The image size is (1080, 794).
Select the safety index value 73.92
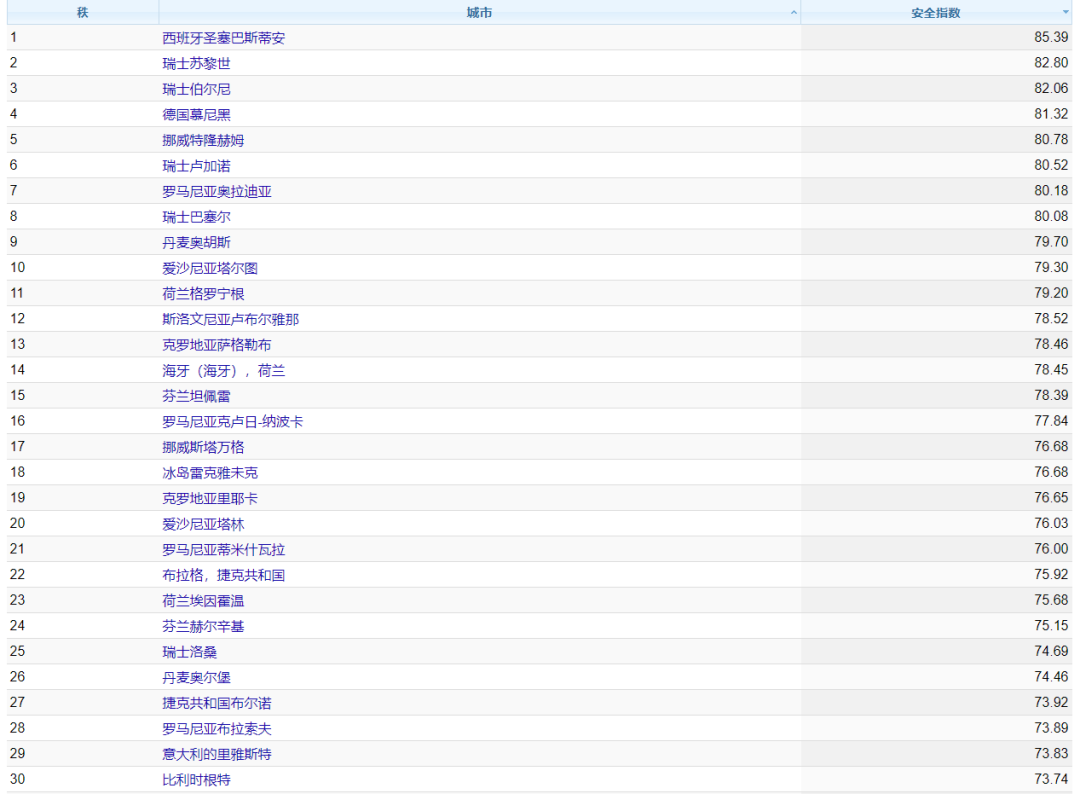[x=1051, y=702]
